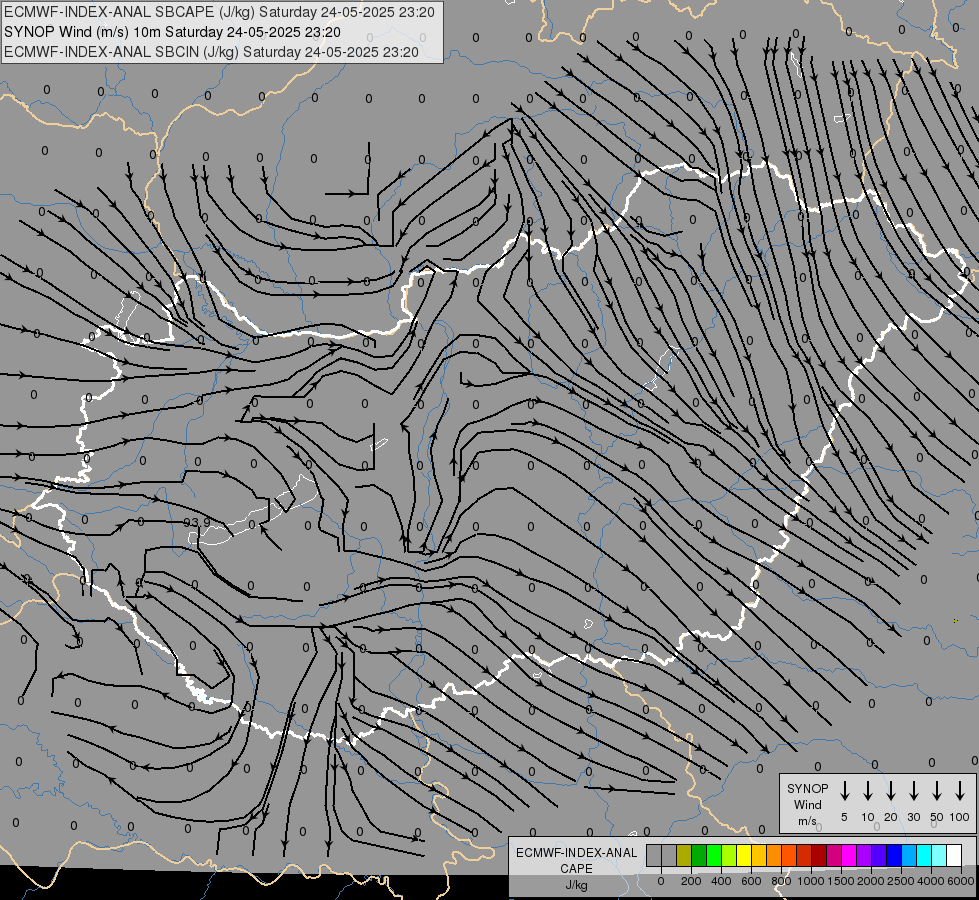The width and height of the screenshot is (979, 900).
Task: Click the wind arrow above the 10 label
Action: tap(868, 790)
